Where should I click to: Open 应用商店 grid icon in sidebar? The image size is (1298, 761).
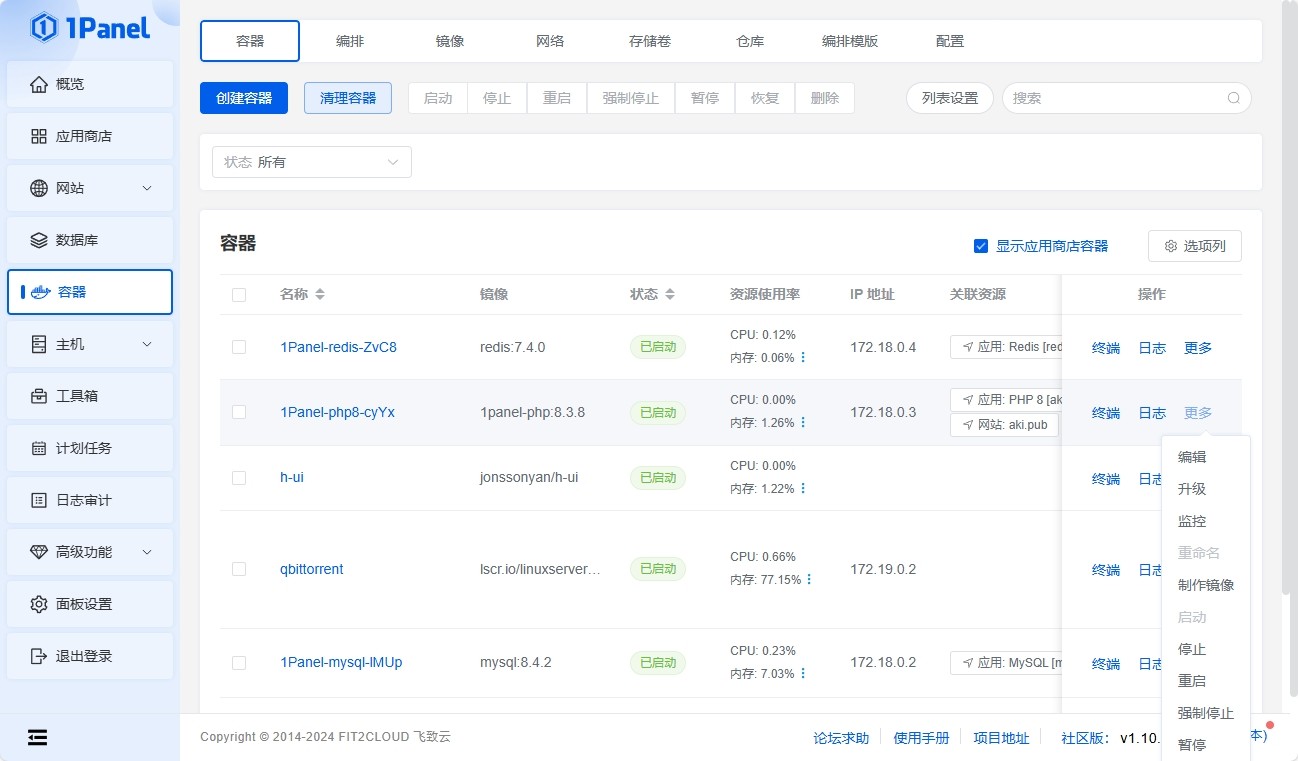(x=39, y=136)
